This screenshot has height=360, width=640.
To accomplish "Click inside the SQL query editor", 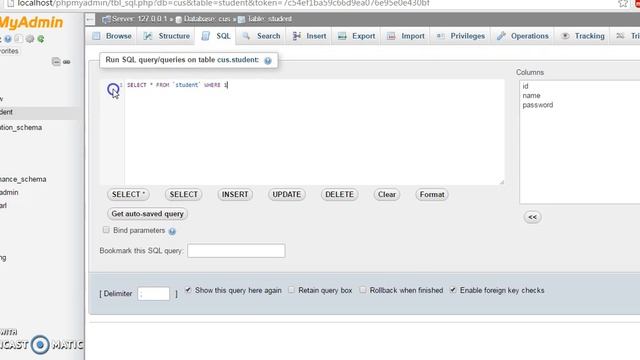I will coord(314,132).
